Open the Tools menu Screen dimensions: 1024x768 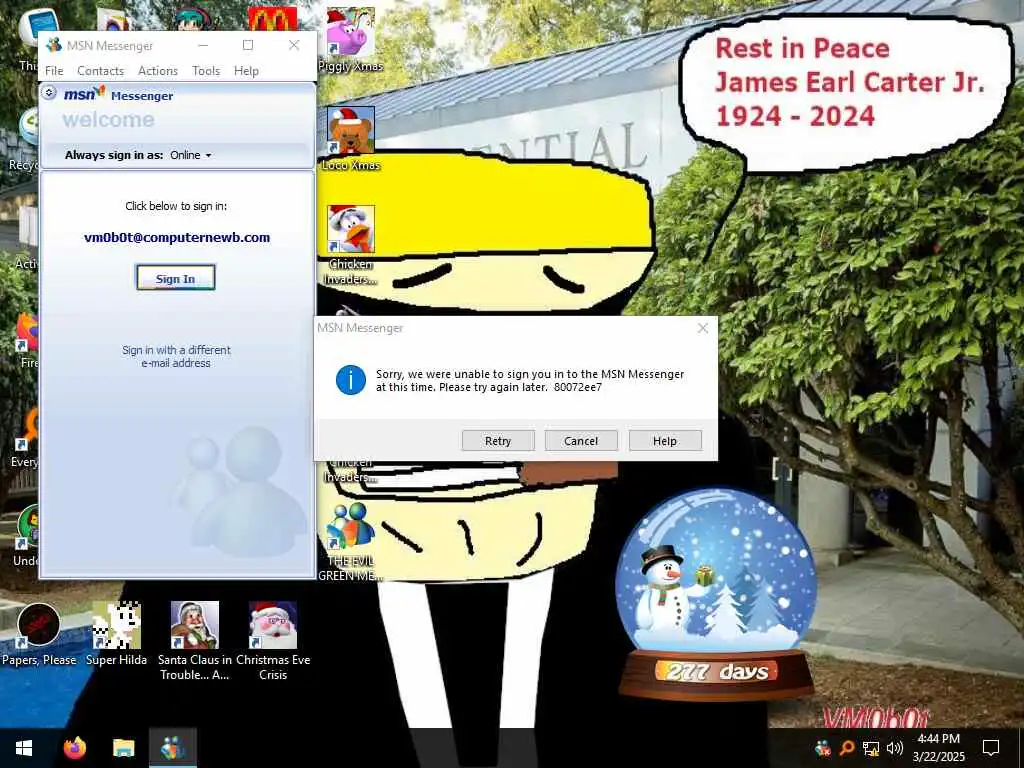[206, 71]
